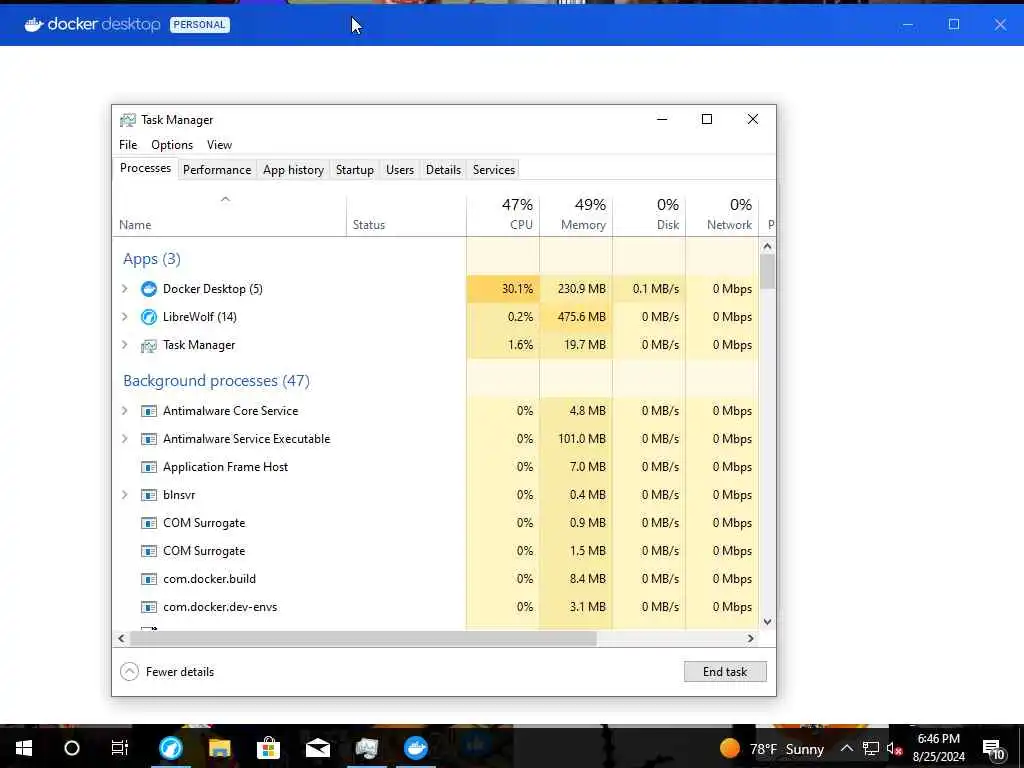Switch to the Startup tab
The image size is (1024, 768).
pyautogui.click(x=355, y=170)
